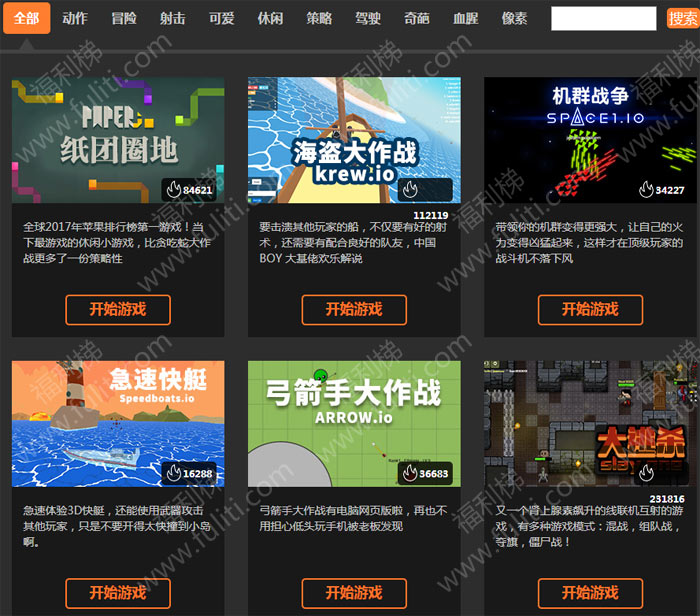Select the 全部 category tab

pos(27,18)
